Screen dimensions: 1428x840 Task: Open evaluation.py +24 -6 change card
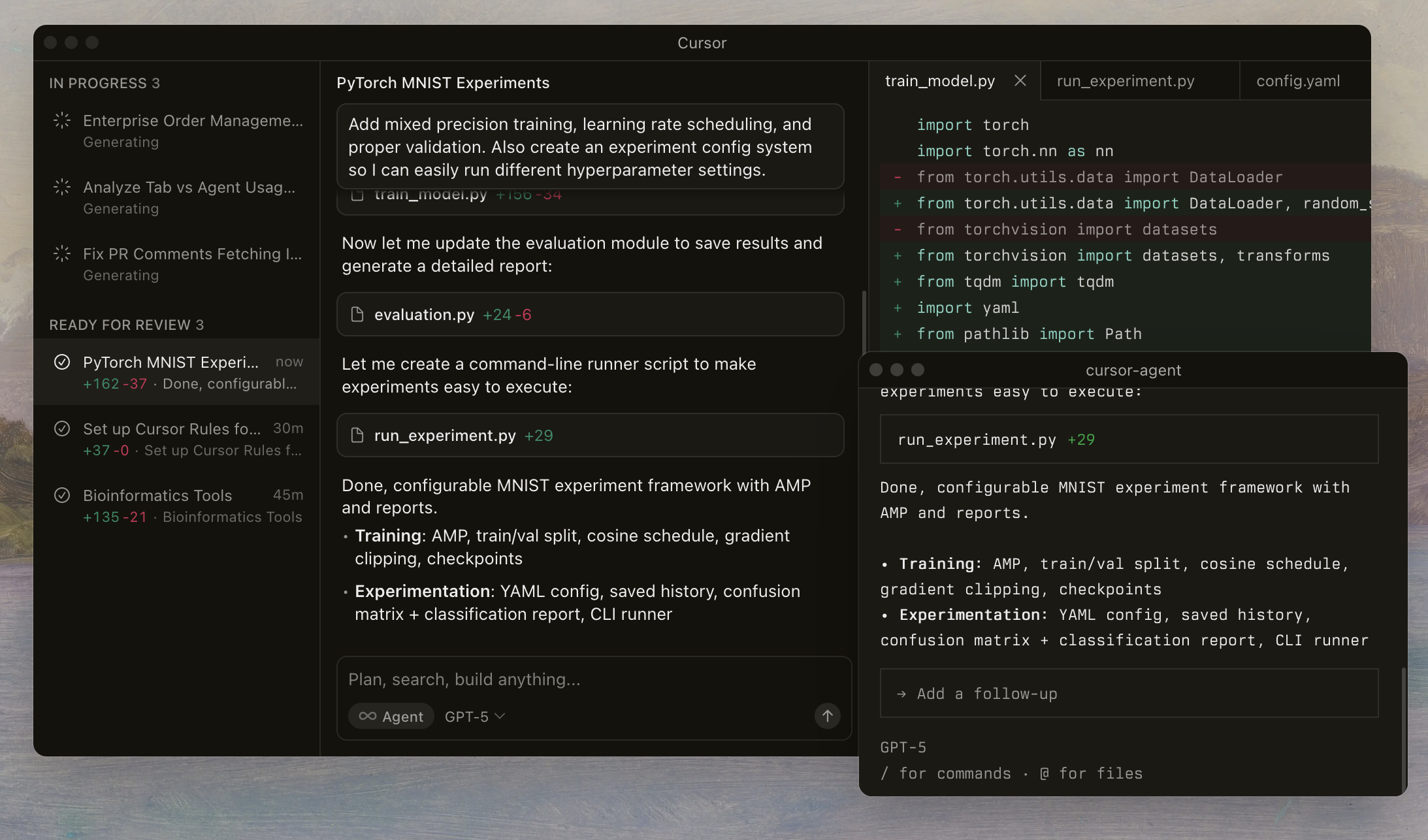590,314
